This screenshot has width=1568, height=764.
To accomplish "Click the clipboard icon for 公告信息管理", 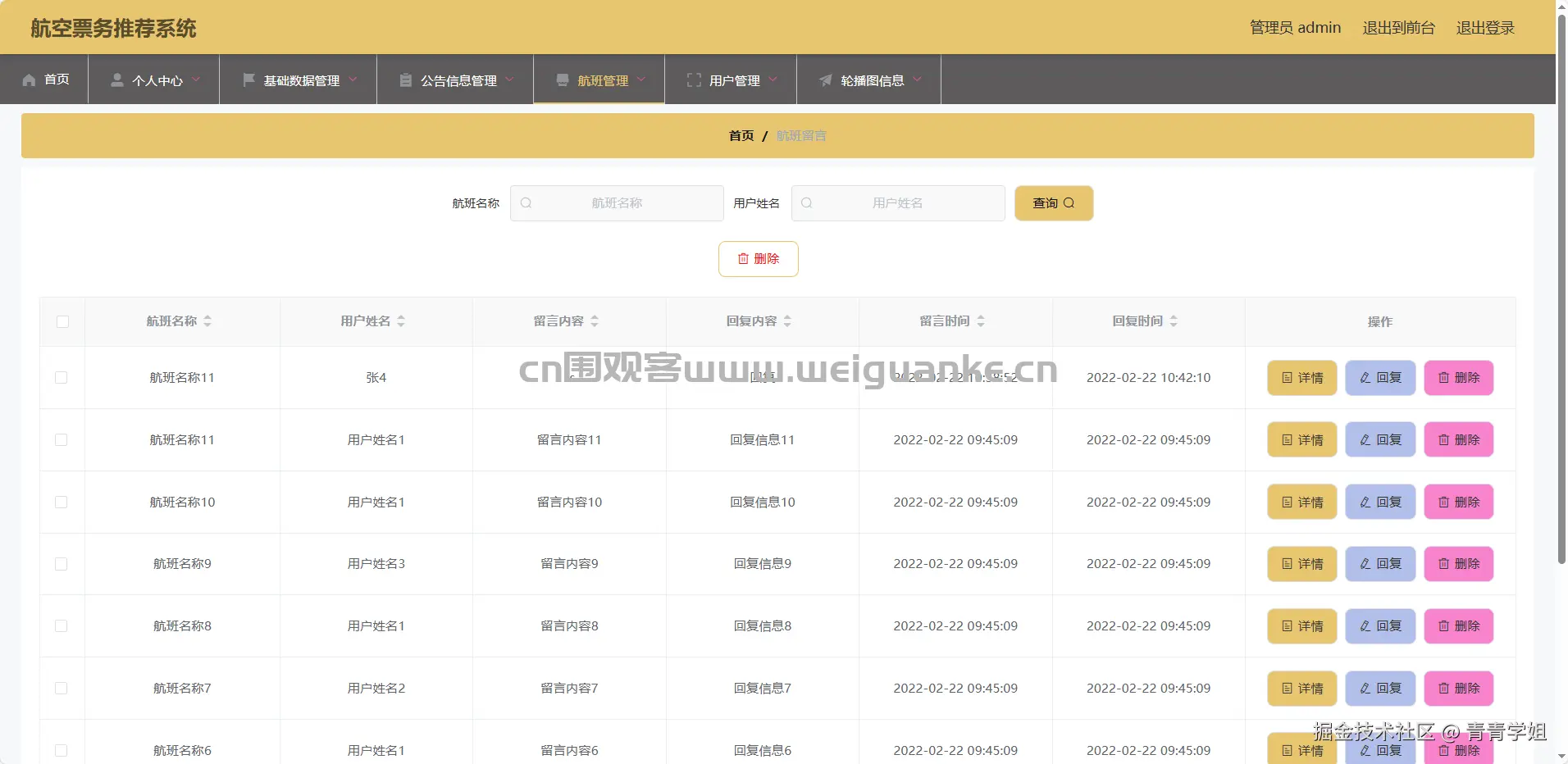I will 405,80.
